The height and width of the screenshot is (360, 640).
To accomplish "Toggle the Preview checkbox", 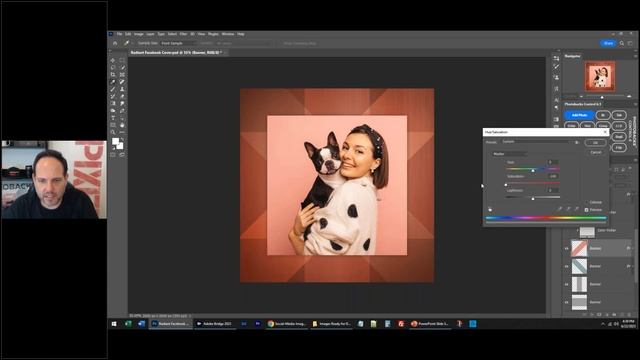I will tap(587, 210).
